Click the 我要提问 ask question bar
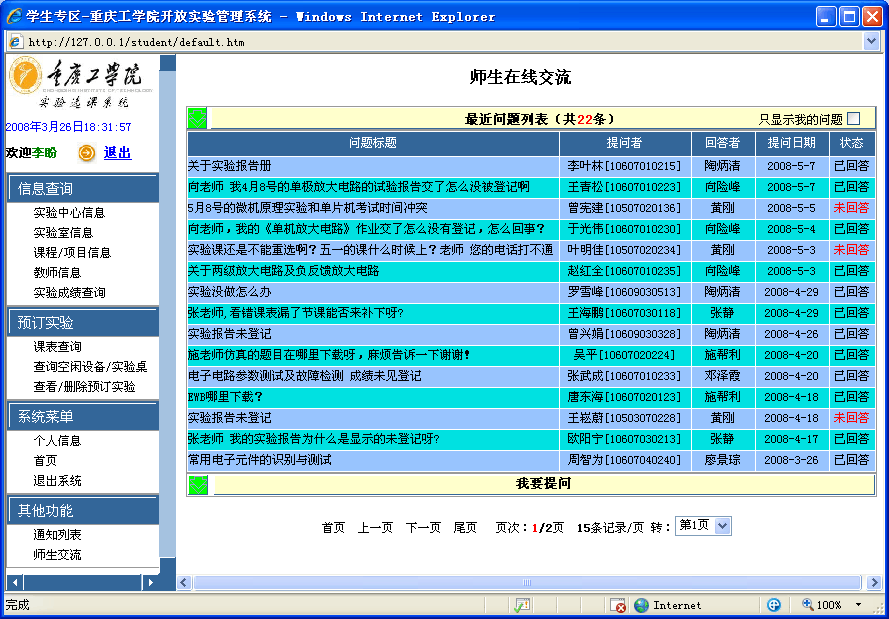 click(543, 484)
